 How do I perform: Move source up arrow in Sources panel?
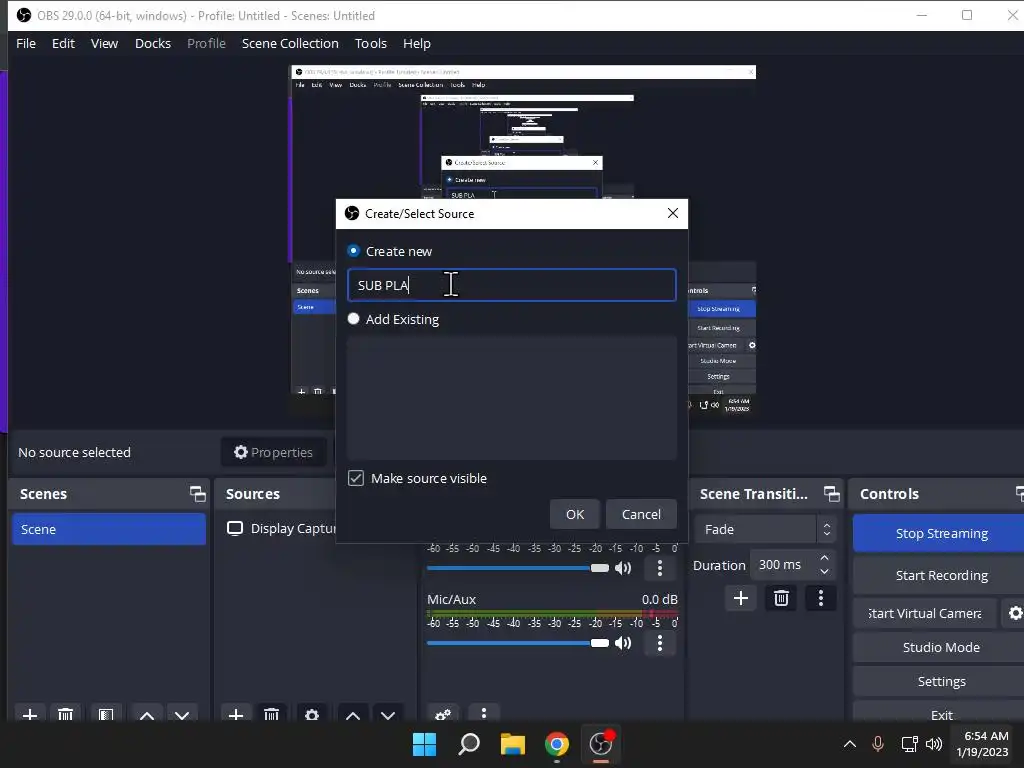353,714
